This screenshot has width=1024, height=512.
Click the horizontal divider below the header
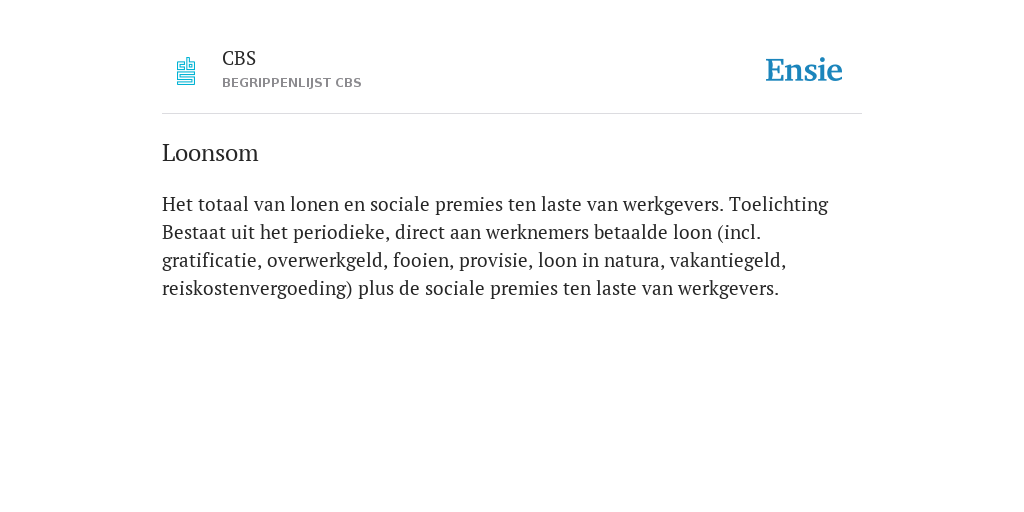click(512, 114)
